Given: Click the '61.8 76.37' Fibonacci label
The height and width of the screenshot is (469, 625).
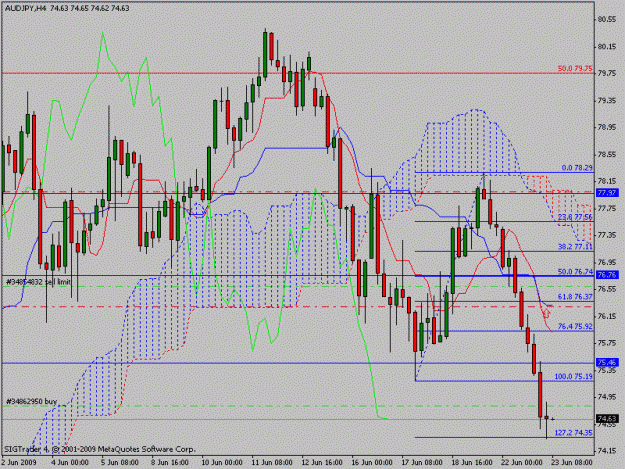Looking at the screenshot, I should [x=575, y=297].
